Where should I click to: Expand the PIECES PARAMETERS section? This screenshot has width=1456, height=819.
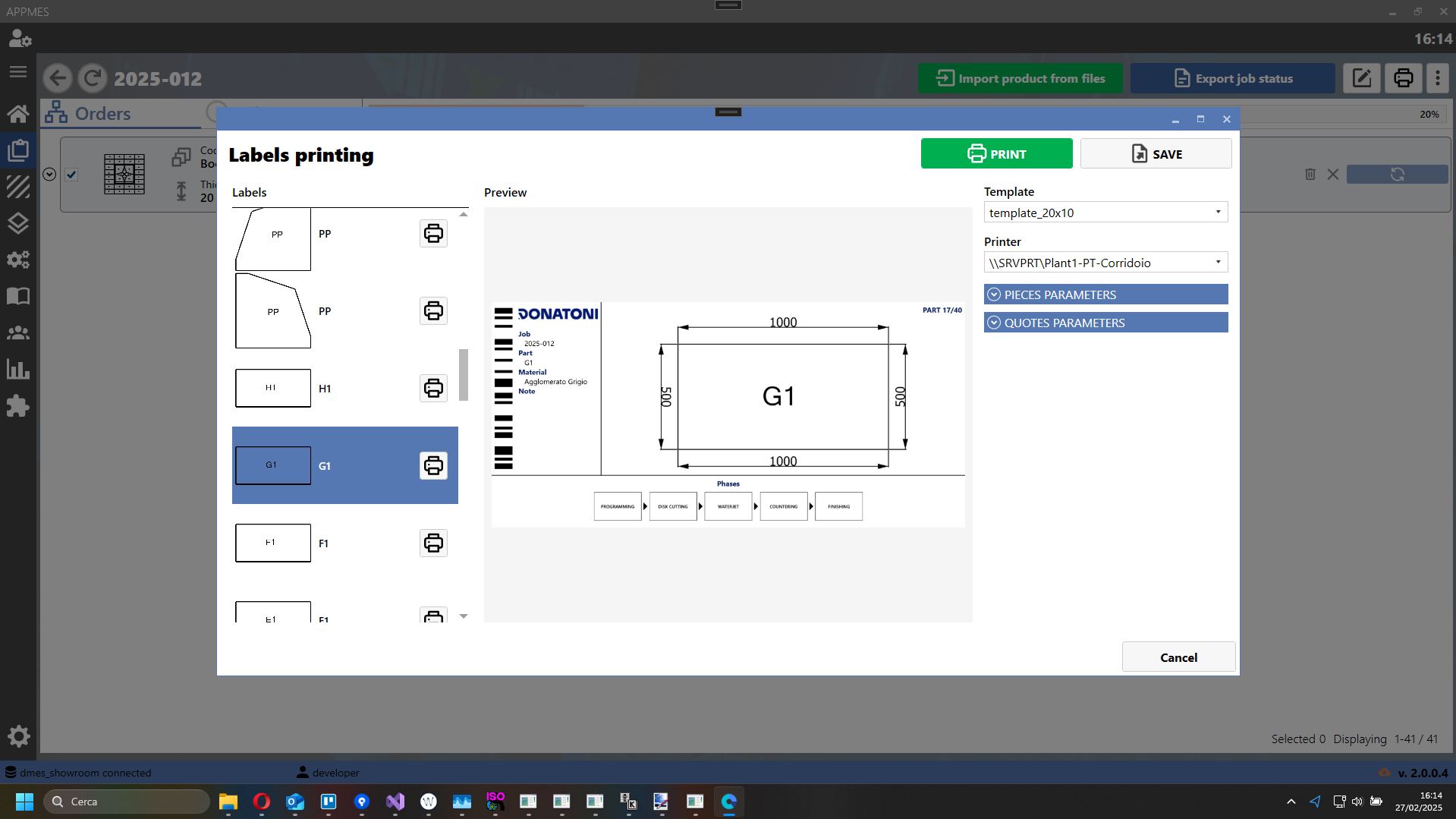(1105, 295)
